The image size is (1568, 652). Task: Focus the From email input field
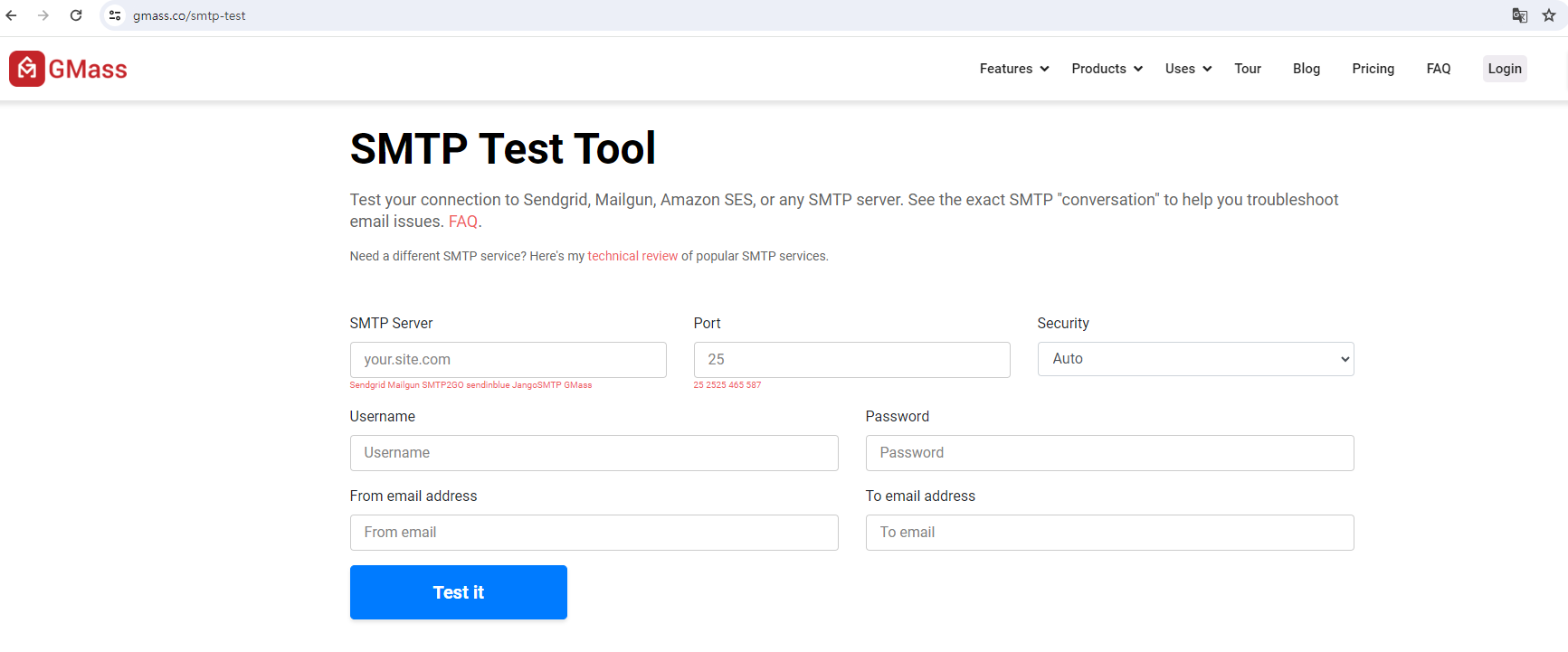coord(594,533)
